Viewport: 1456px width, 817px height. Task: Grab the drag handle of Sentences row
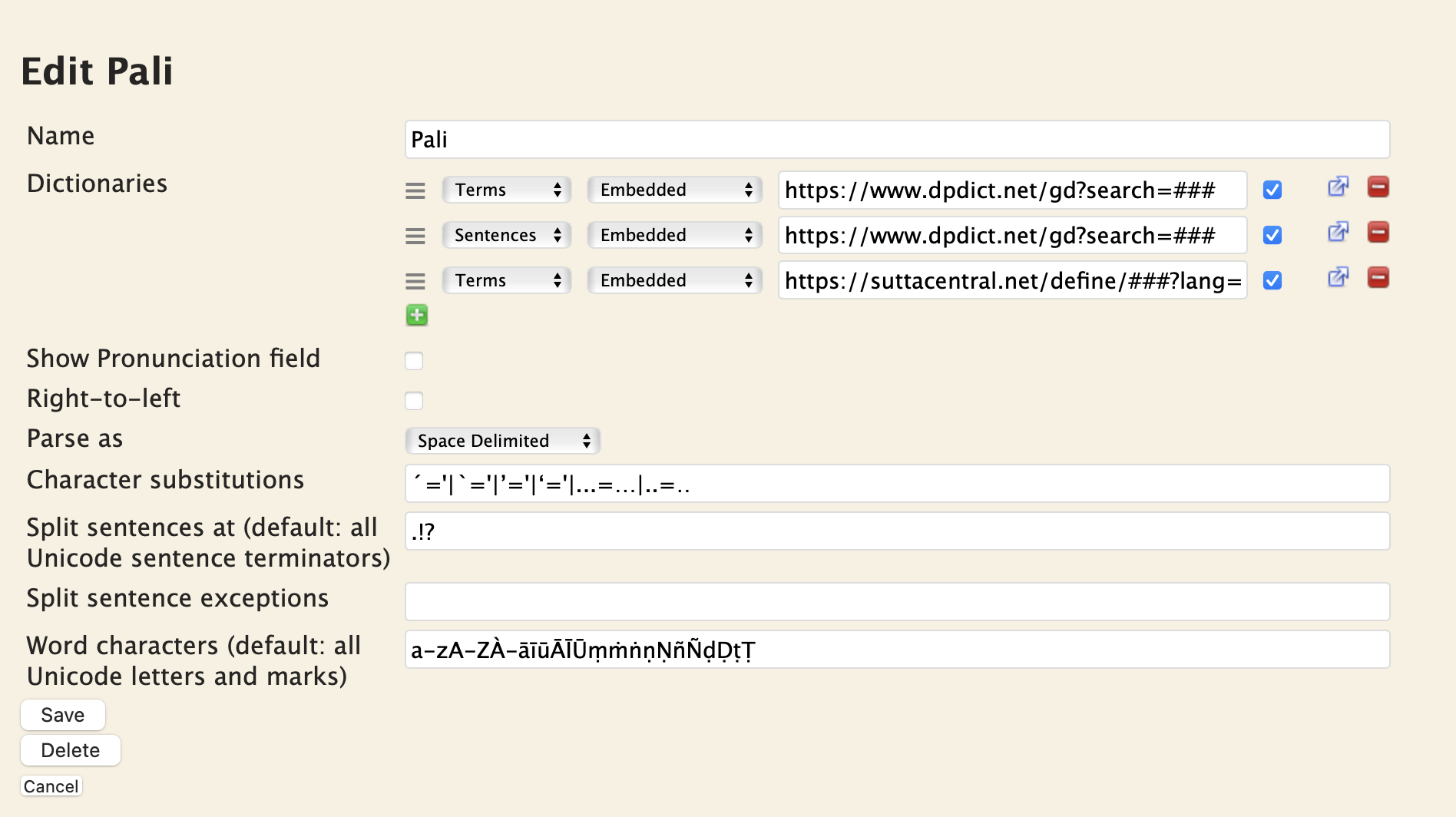coord(415,236)
